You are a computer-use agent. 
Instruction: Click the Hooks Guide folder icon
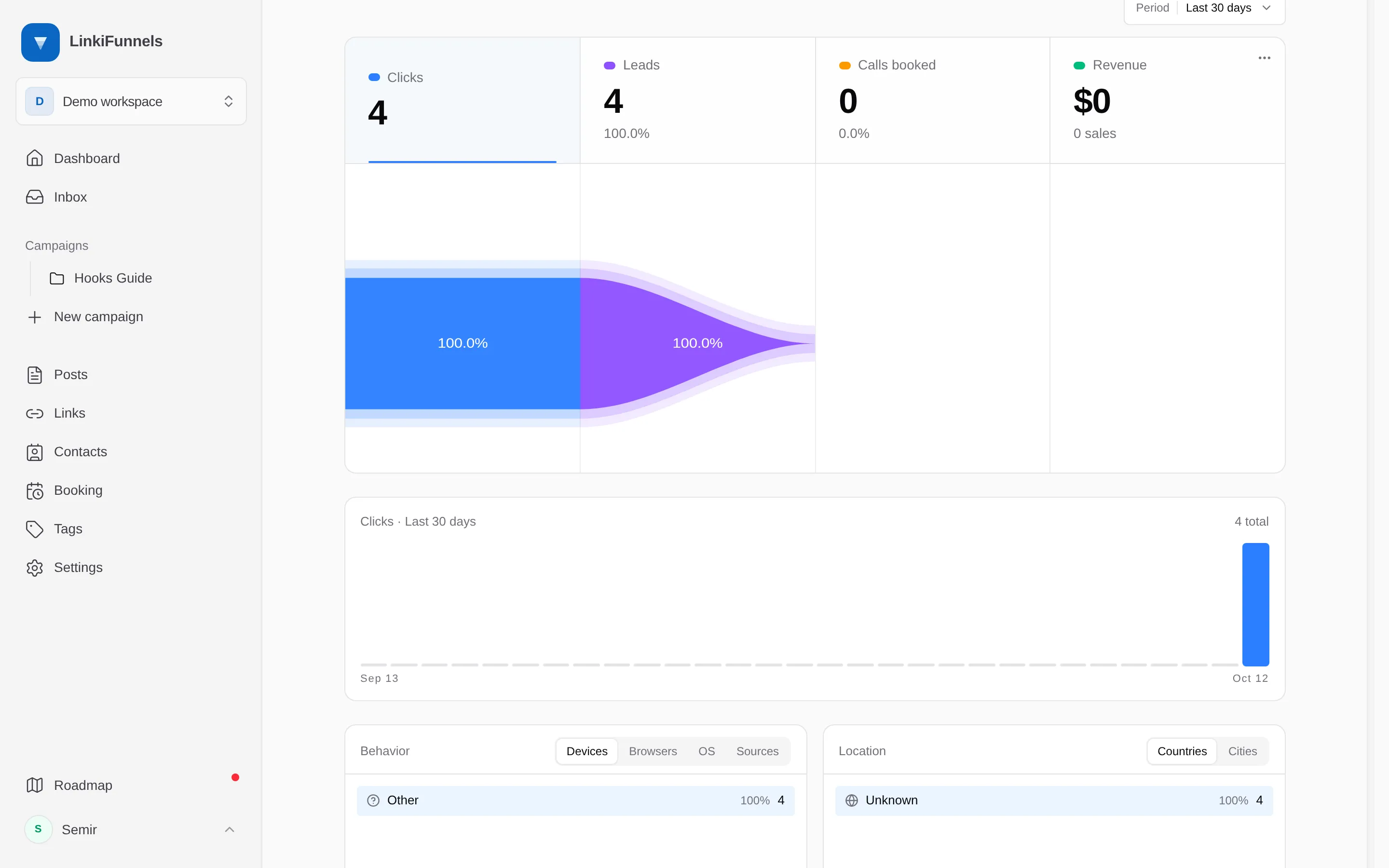[x=57, y=278]
